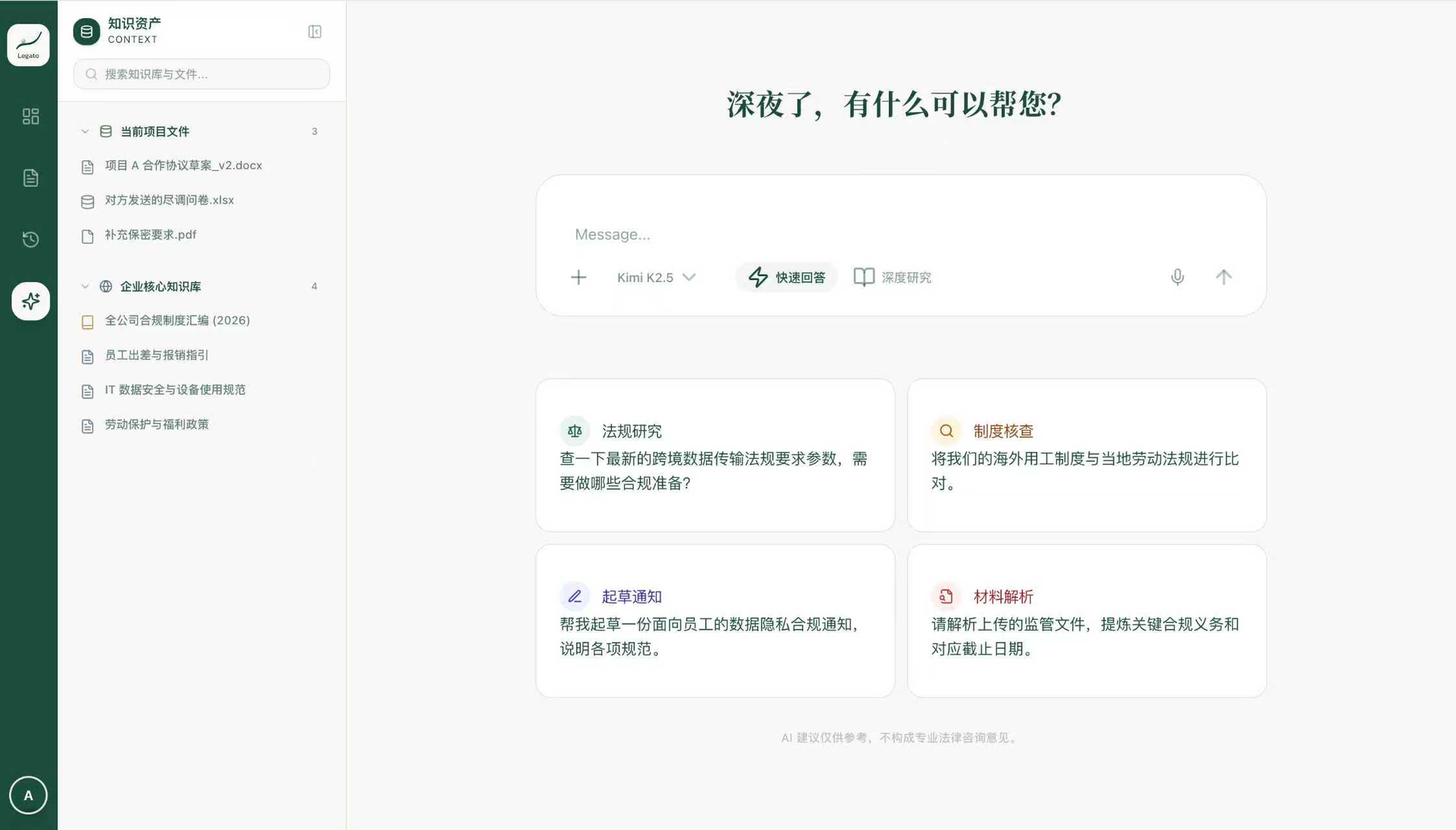Click the PDF icon of 补充保密要求.pdf
Viewport: 1456px width, 830px height.
click(x=87, y=237)
